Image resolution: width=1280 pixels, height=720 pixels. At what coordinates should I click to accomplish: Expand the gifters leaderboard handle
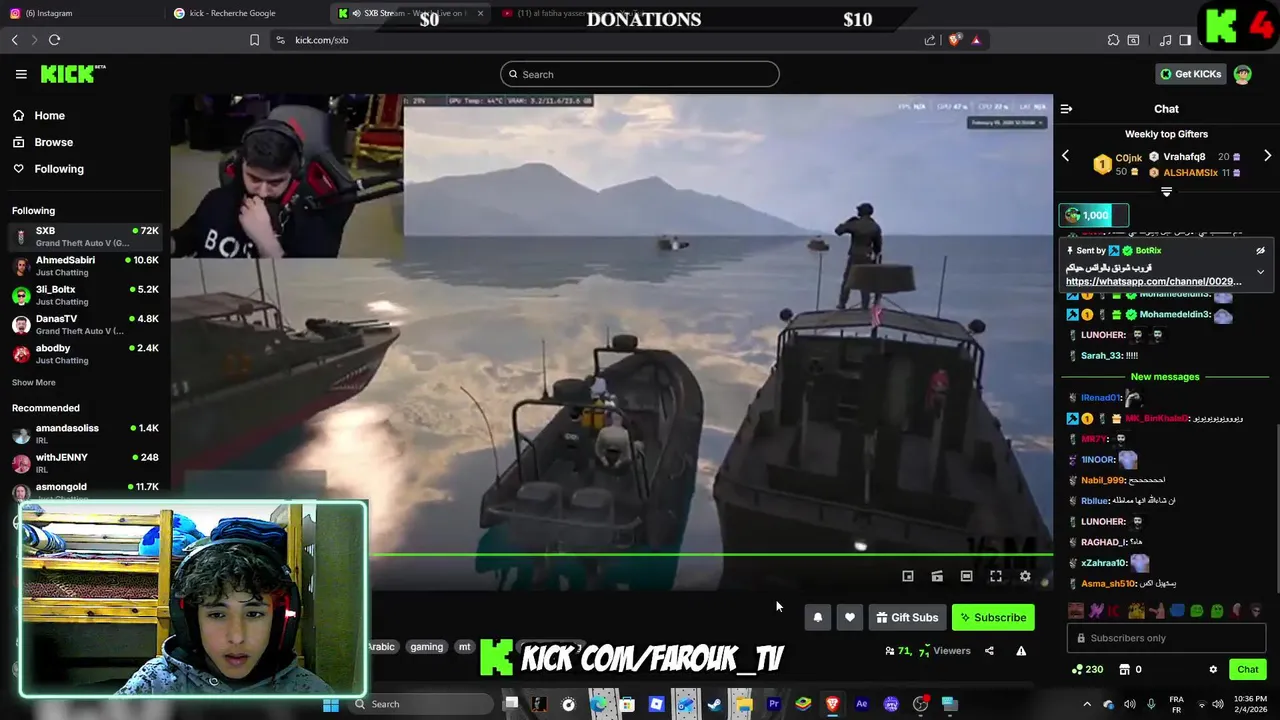pos(1166,191)
